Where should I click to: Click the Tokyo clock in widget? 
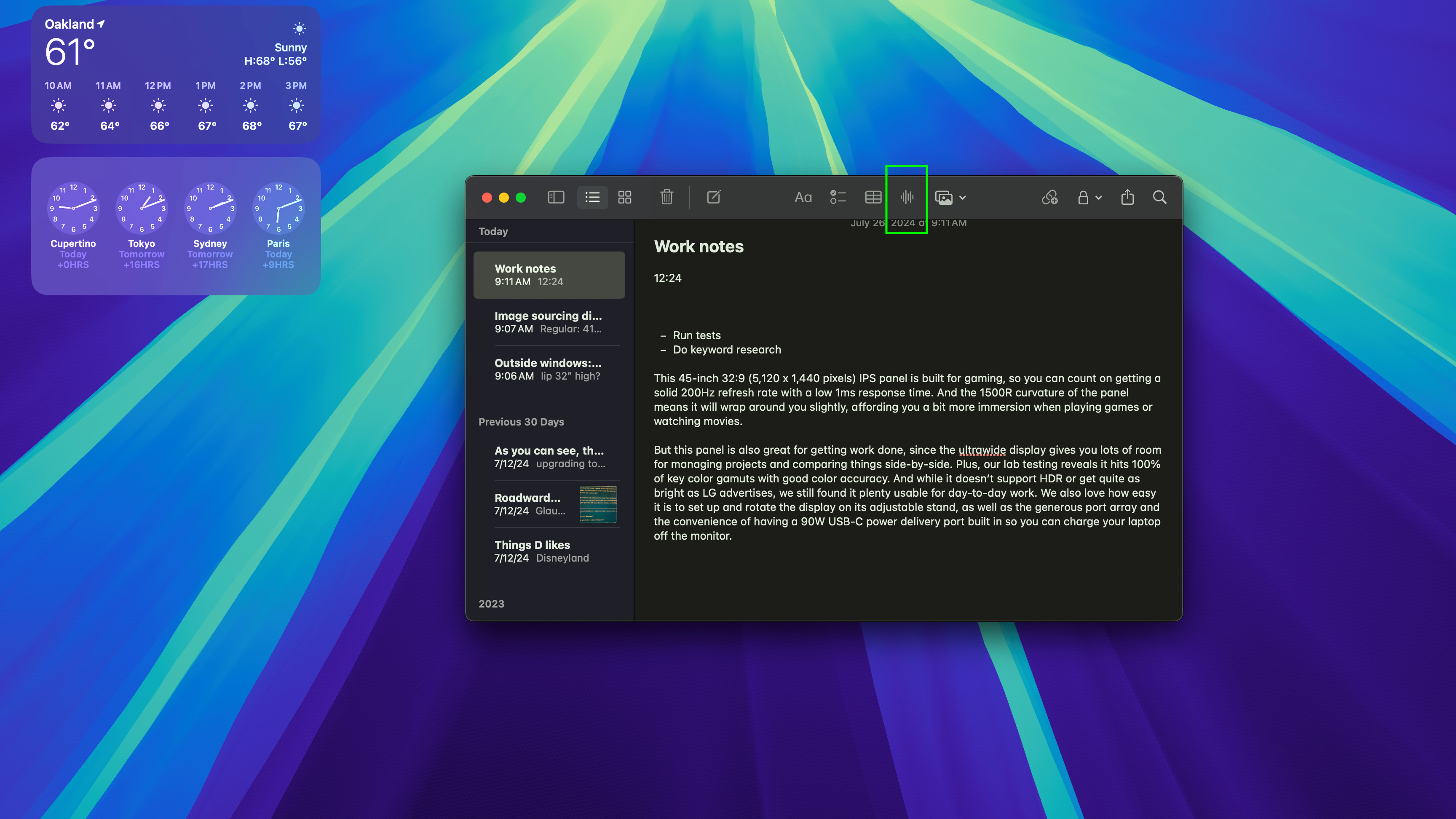pyautogui.click(x=141, y=209)
